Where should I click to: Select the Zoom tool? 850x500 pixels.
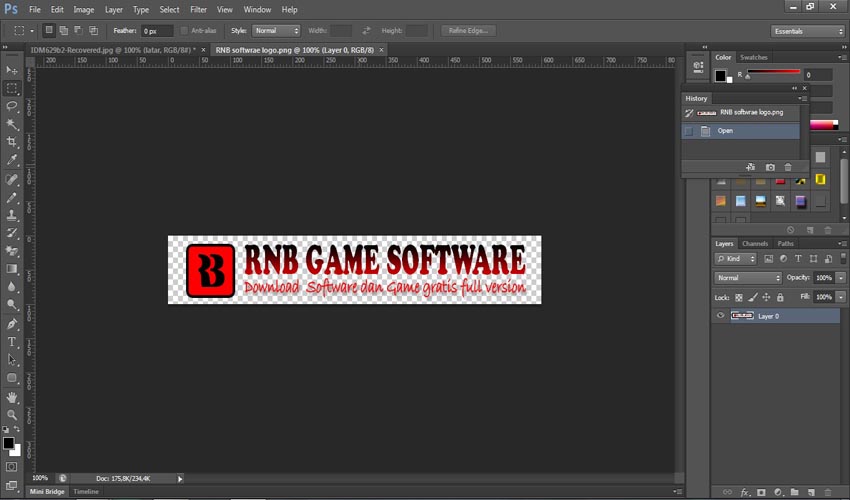[x=12, y=415]
